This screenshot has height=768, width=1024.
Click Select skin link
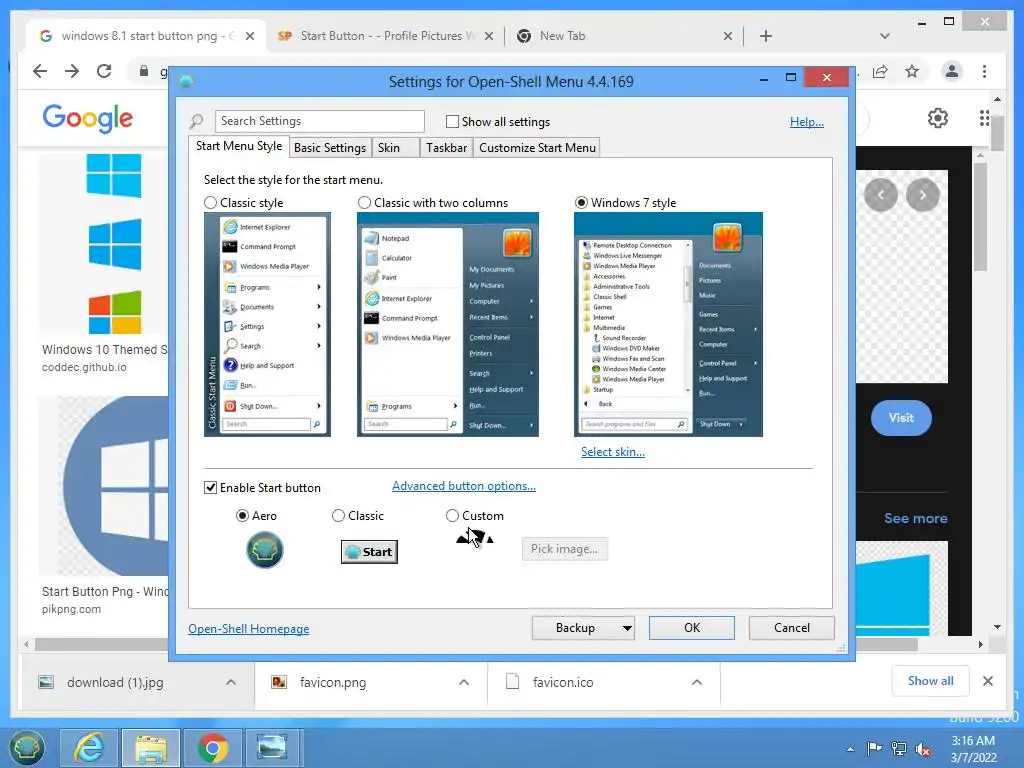click(613, 452)
